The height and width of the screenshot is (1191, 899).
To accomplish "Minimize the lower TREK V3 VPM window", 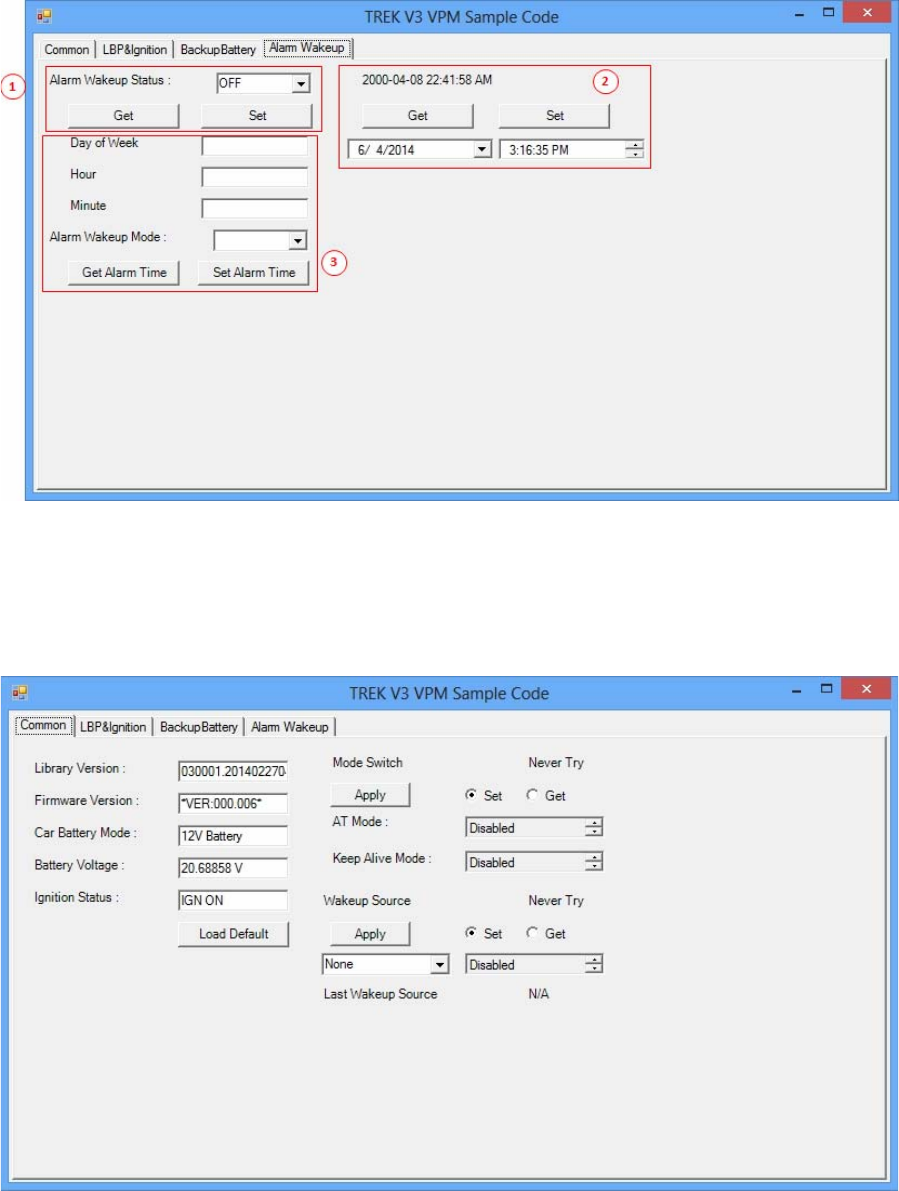I will (796, 691).
